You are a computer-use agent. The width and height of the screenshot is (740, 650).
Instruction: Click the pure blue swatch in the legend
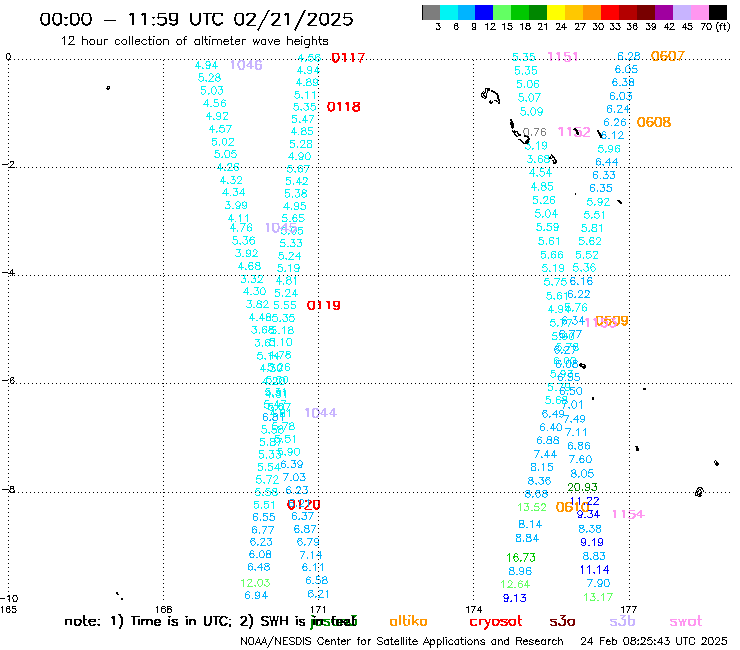(484, 12)
